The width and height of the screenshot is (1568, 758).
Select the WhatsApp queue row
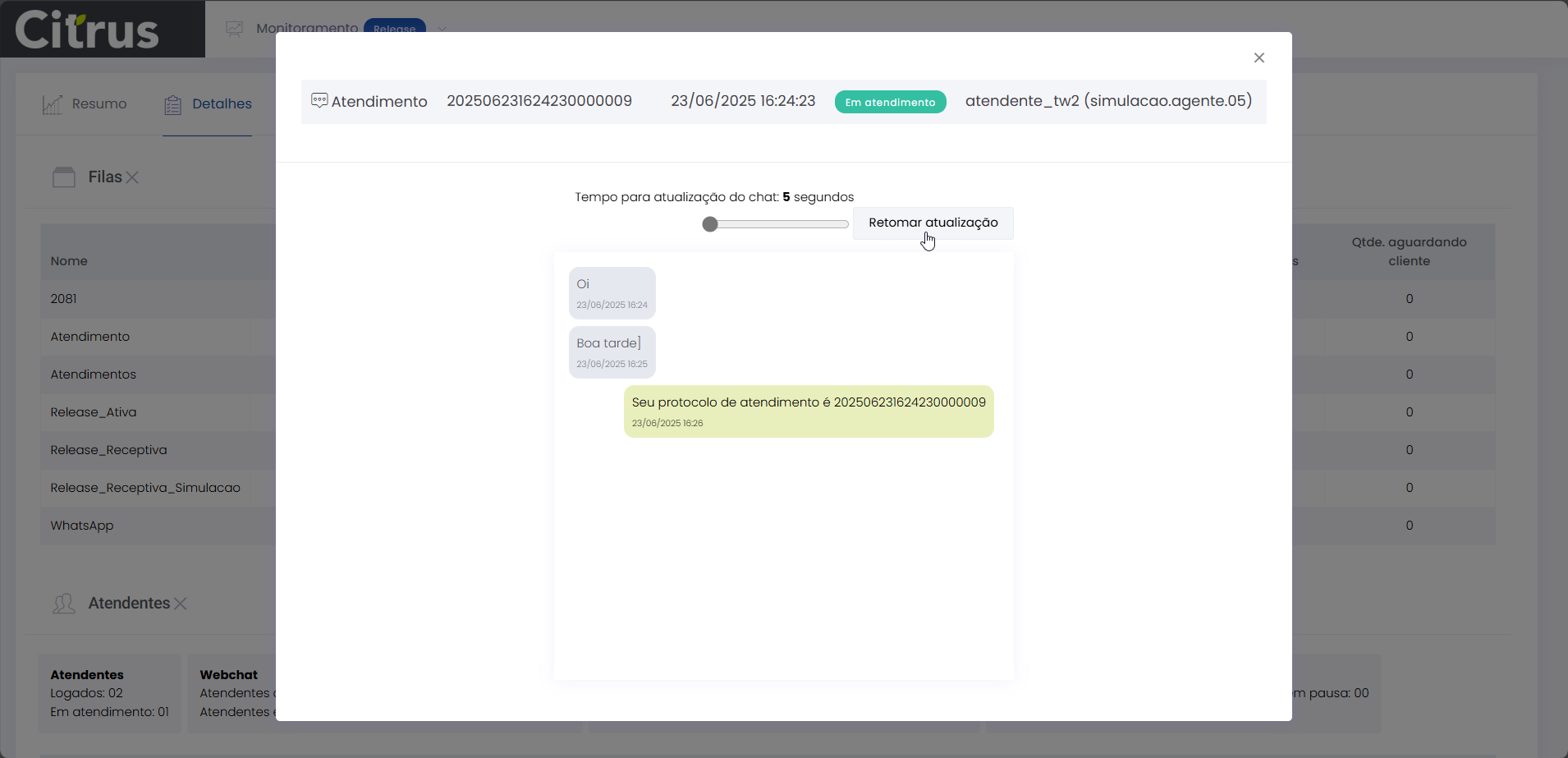[x=82, y=526]
